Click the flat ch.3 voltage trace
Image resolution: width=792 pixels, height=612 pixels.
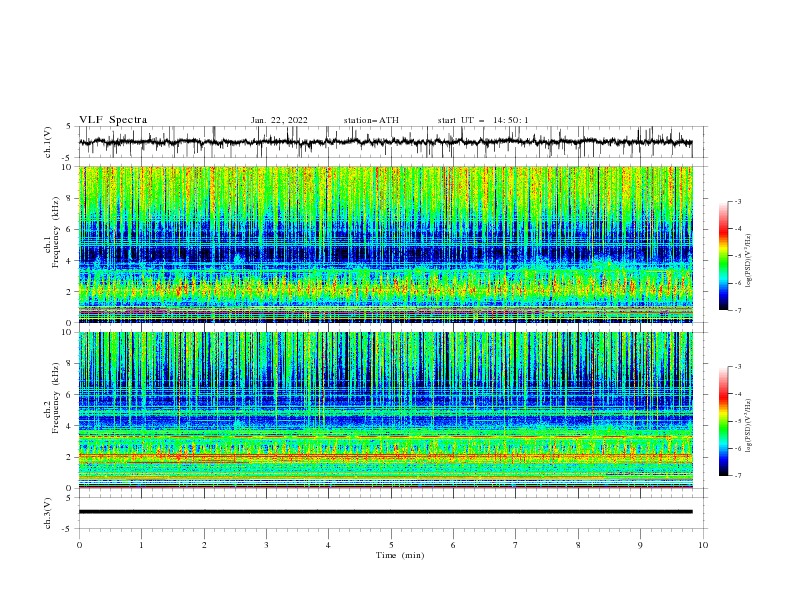coord(385,512)
